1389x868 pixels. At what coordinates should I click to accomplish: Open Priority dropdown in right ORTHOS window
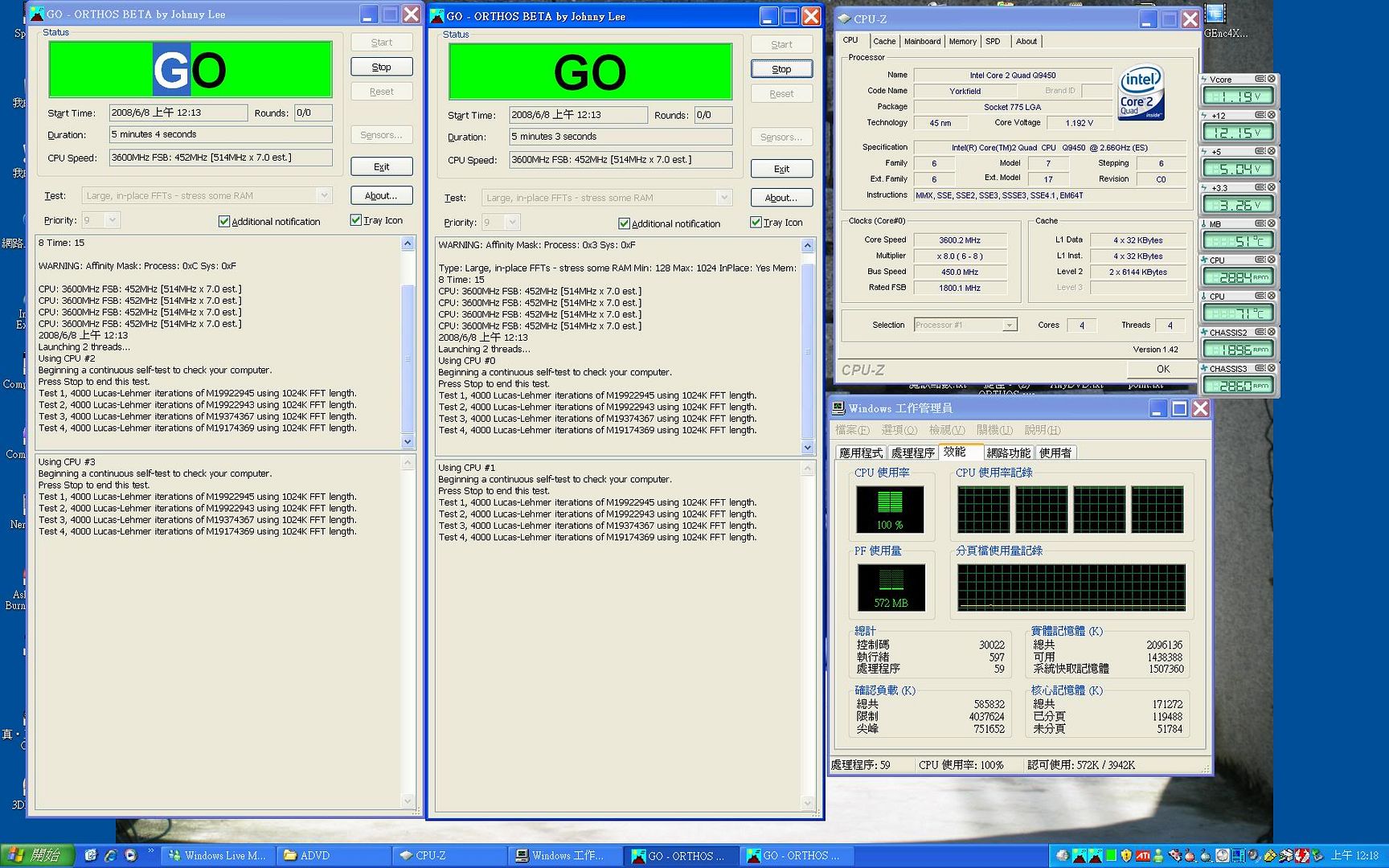coord(512,223)
